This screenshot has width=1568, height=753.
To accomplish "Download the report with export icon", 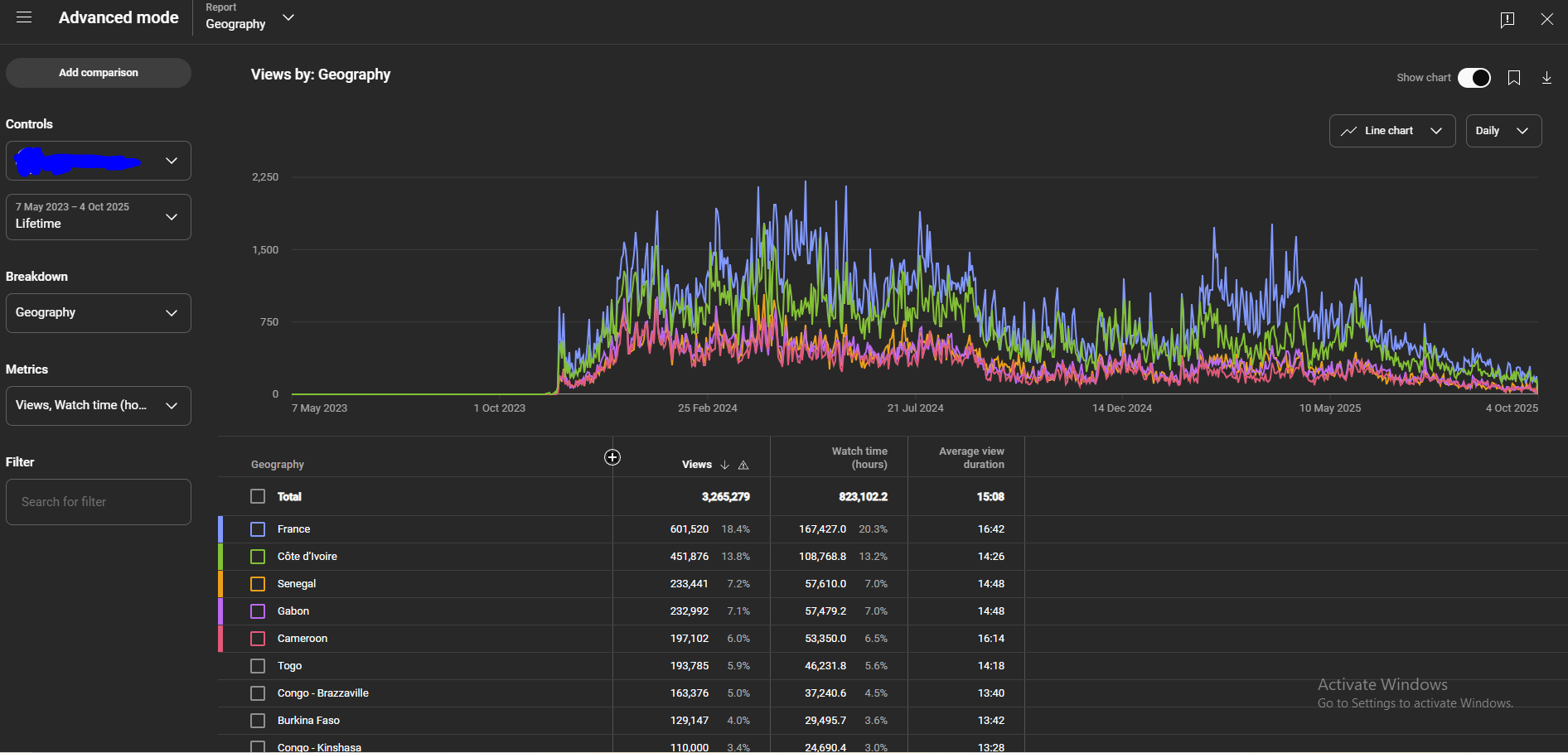I will [1546, 78].
